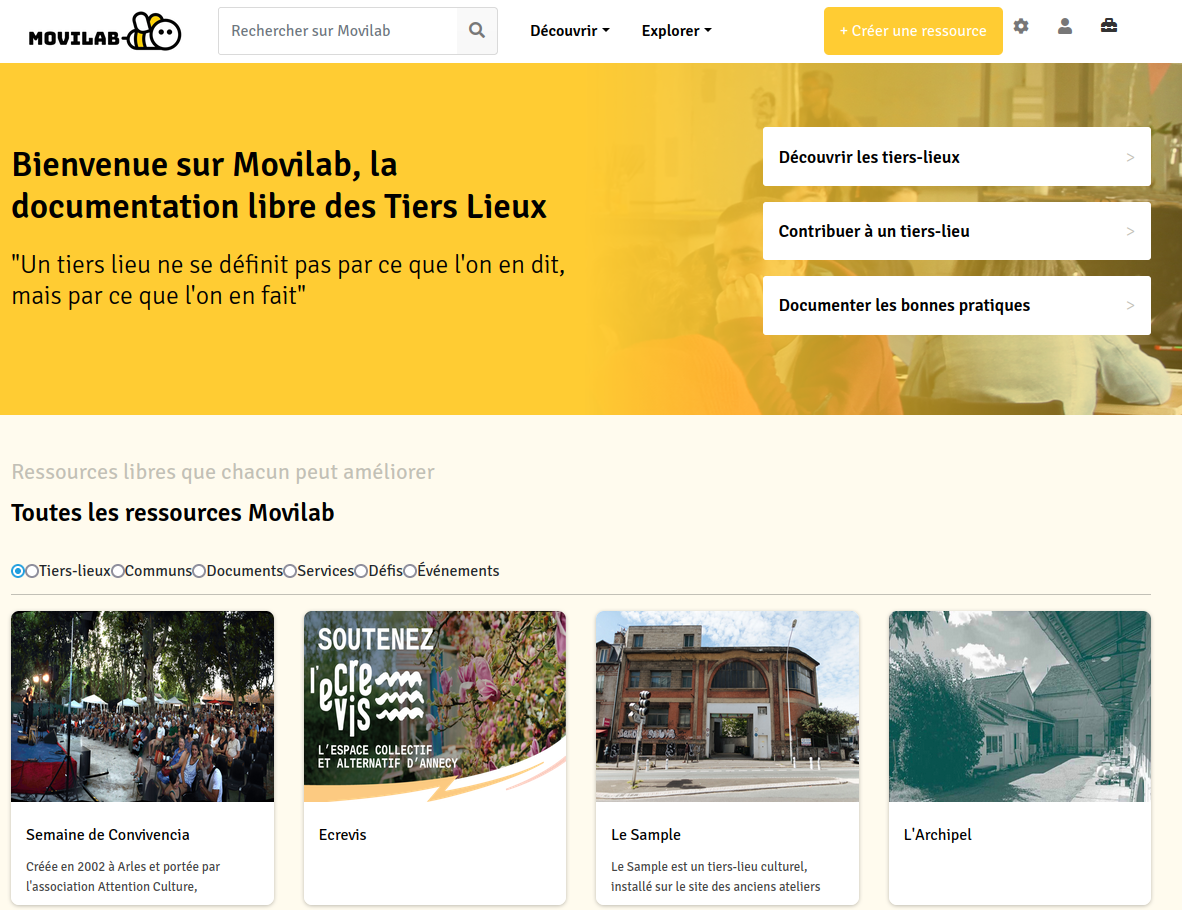Screen dimensions: 1182x910
Task: Open the Ecrevis card image
Action: click(x=435, y=706)
